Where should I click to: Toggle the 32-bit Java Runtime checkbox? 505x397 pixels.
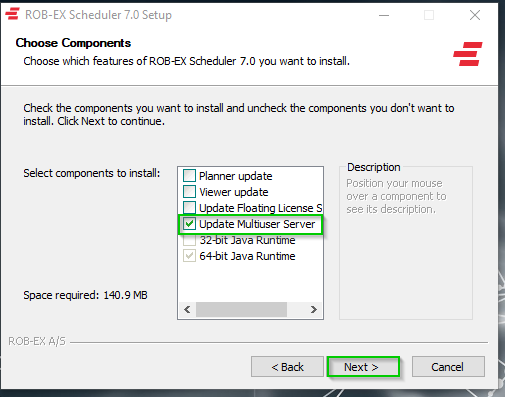pyautogui.click(x=189, y=240)
